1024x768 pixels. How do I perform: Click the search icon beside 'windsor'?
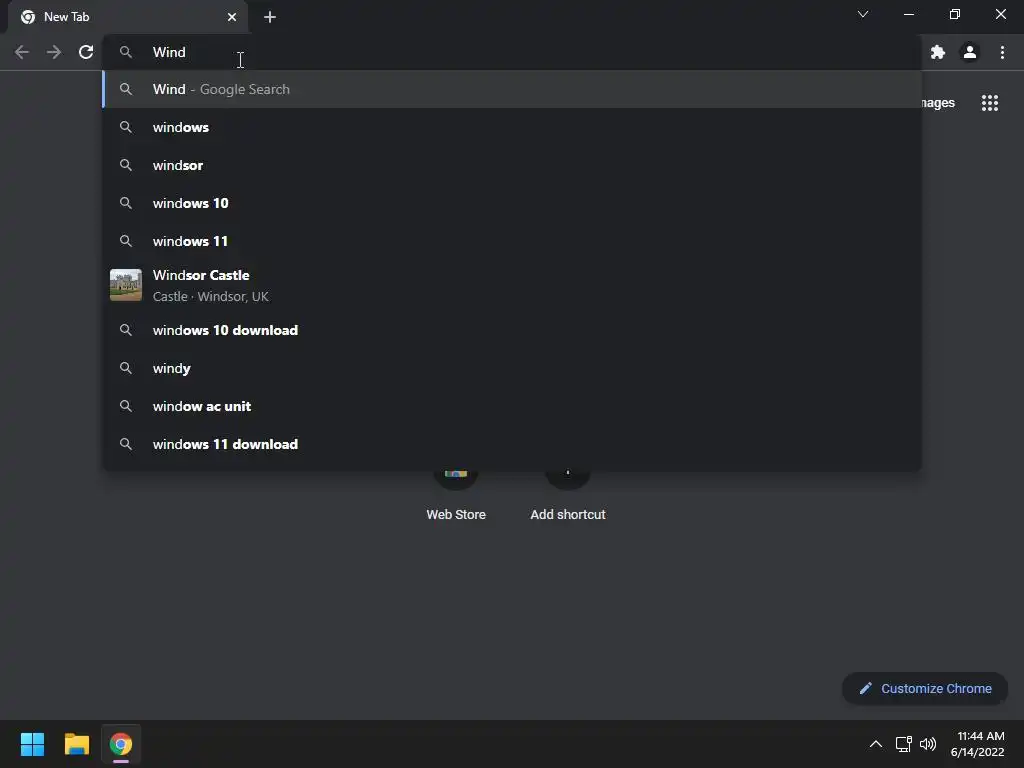coord(125,165)
